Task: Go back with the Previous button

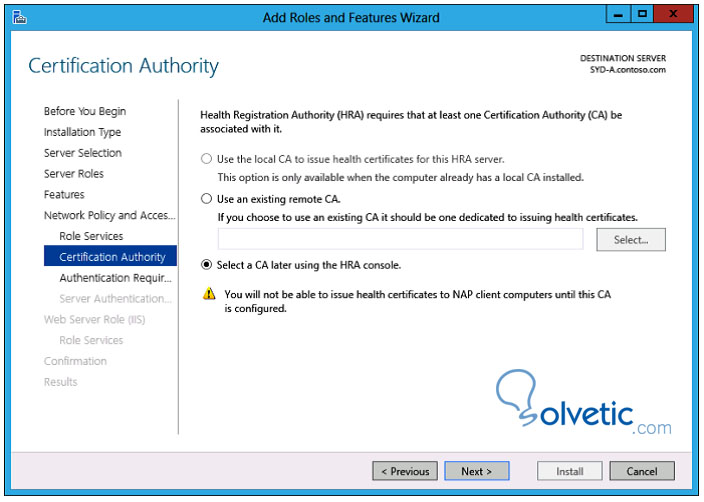Action: (x=405, y=471)
